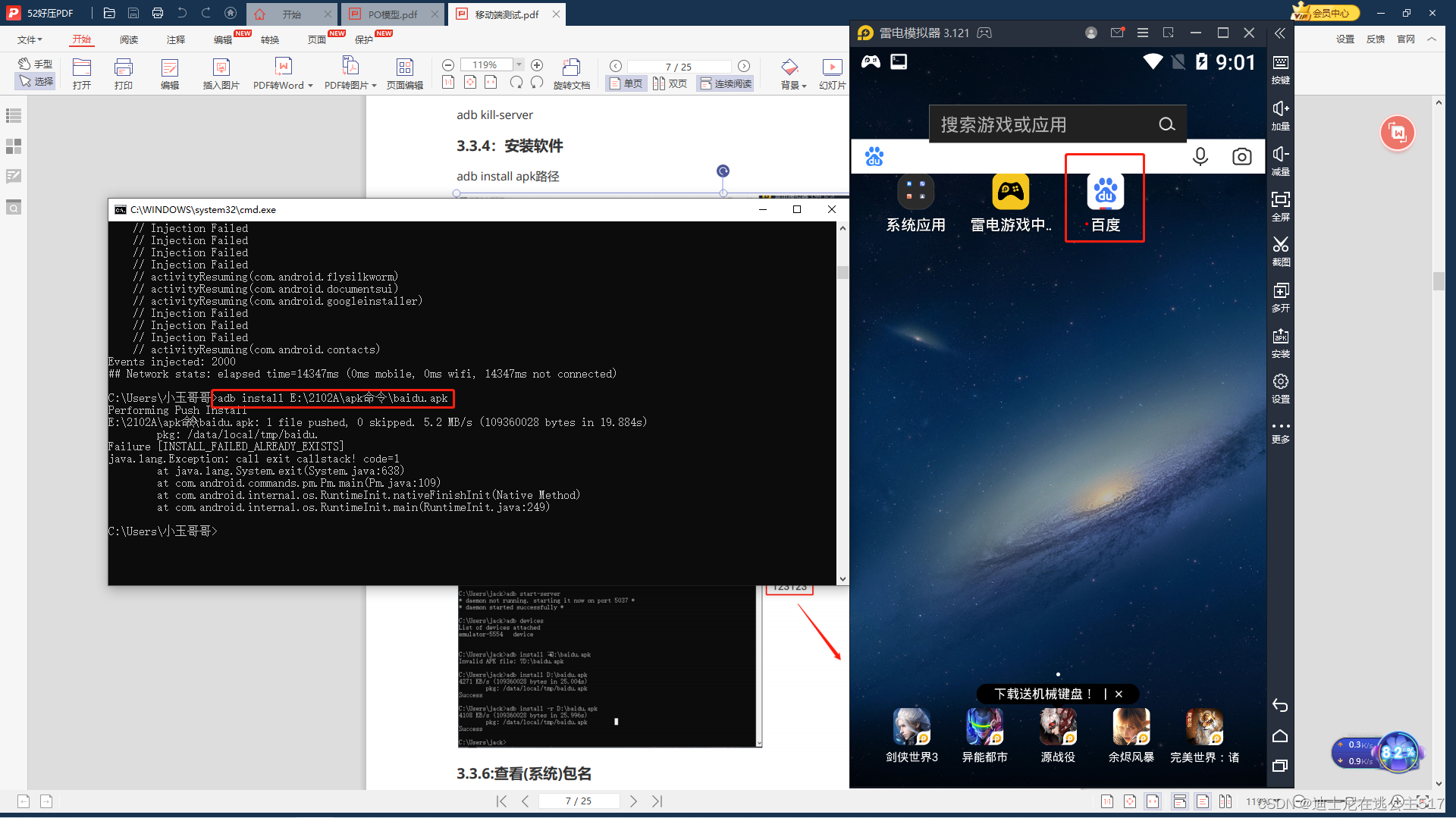This screenshot has height=818, width=1456.
Task: Click the 7 / 25 page number field
Action: pos(679,67)
